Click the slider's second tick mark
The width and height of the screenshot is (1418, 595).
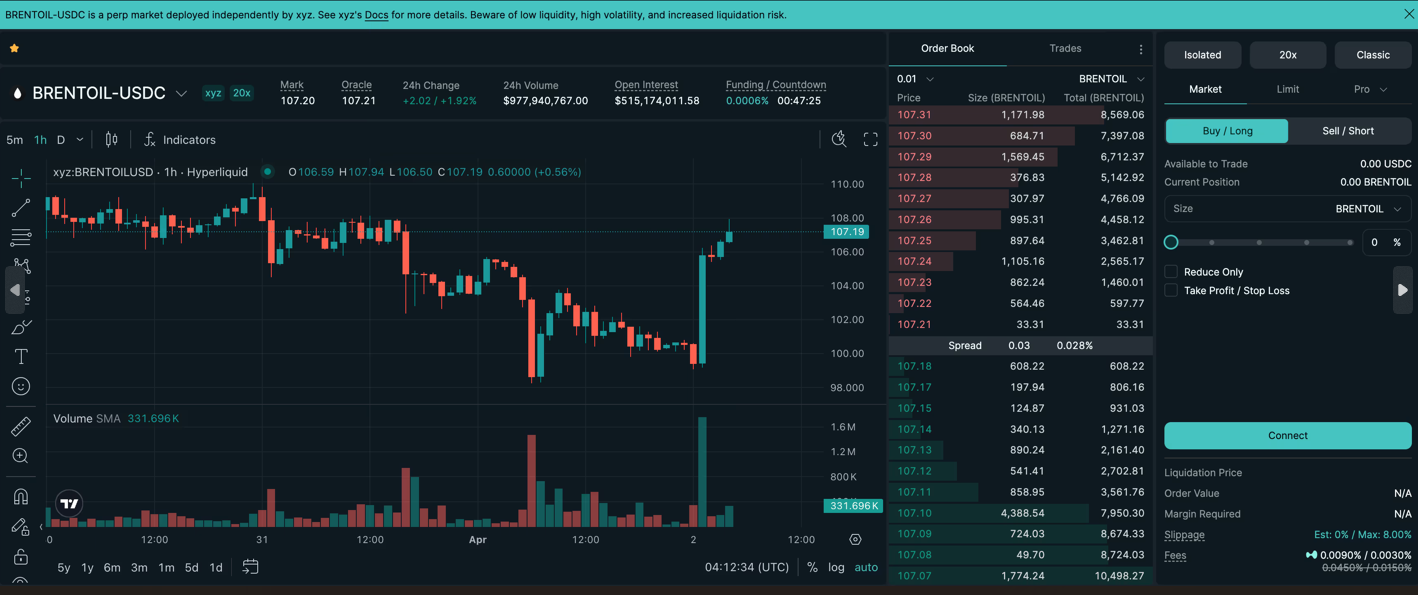coord(1259,242)
